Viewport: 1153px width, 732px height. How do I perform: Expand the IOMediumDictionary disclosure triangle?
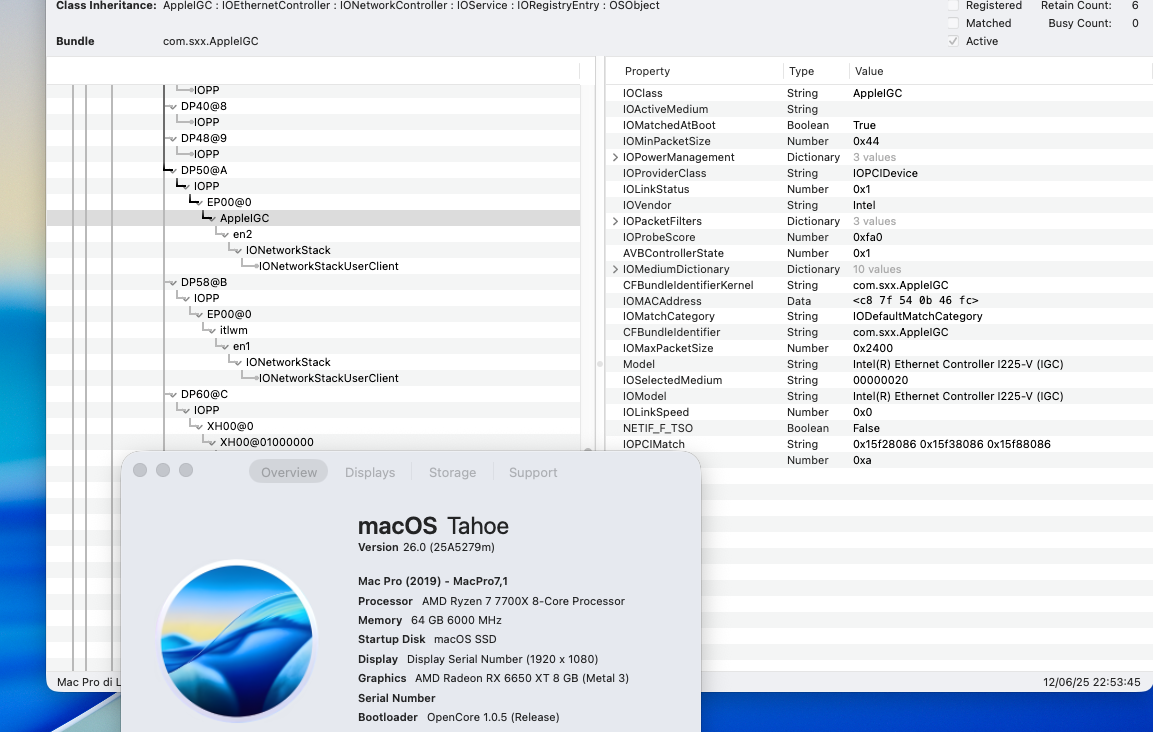point(615,269)
